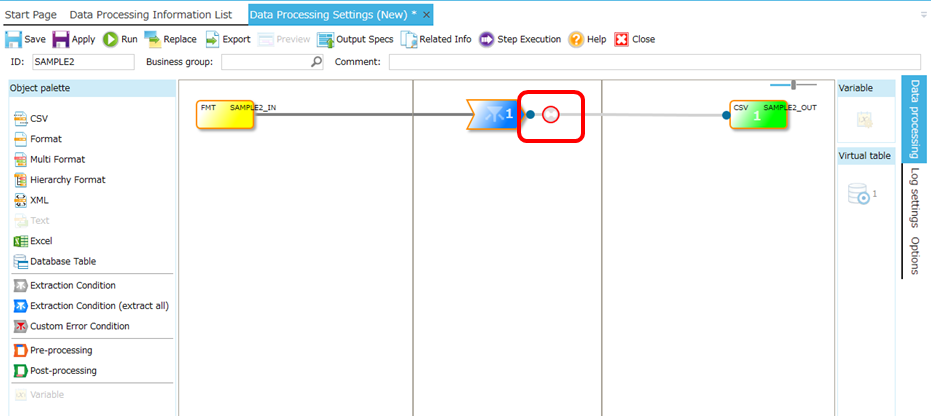
Task: Start Step Execution
Action: pos(520,39)
